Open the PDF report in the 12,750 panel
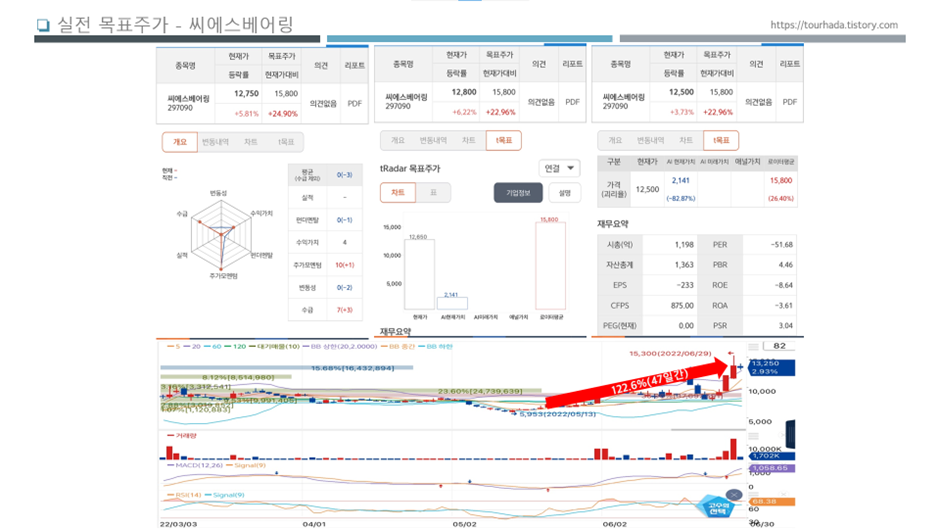Viewport: 940px width, 529px height. [354, 103]
